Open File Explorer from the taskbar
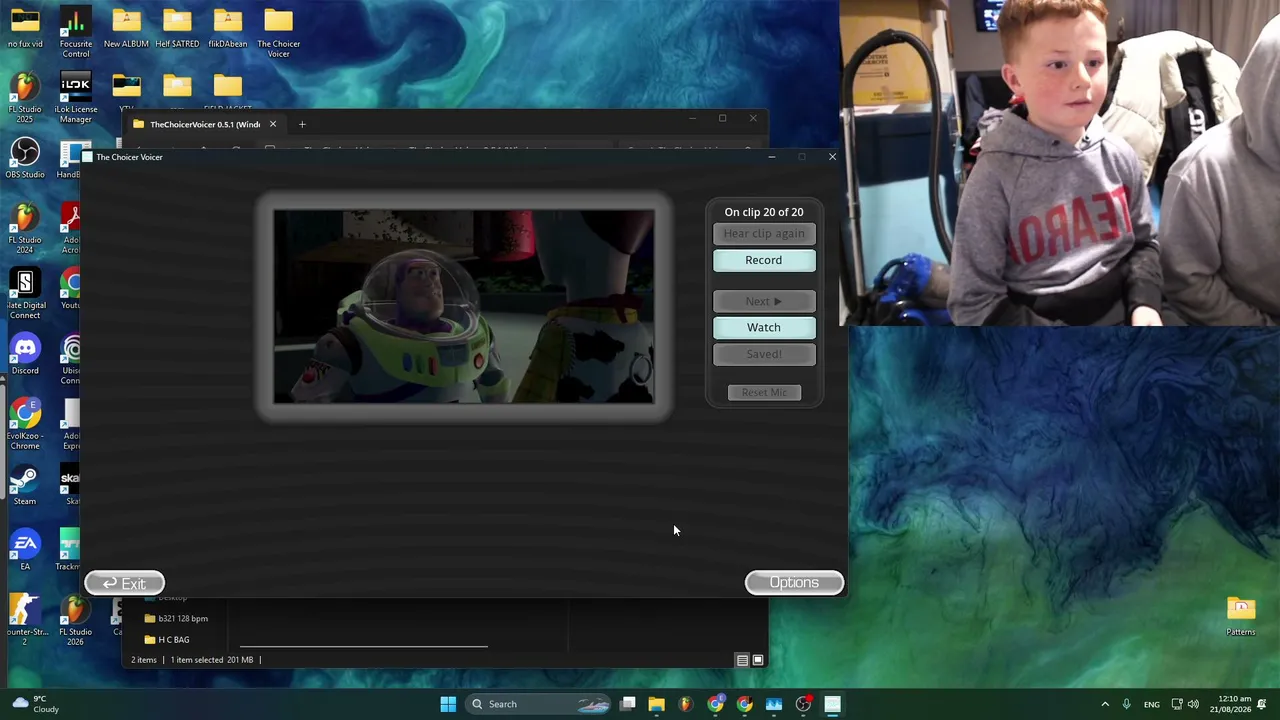 click(x=656, y=704)
